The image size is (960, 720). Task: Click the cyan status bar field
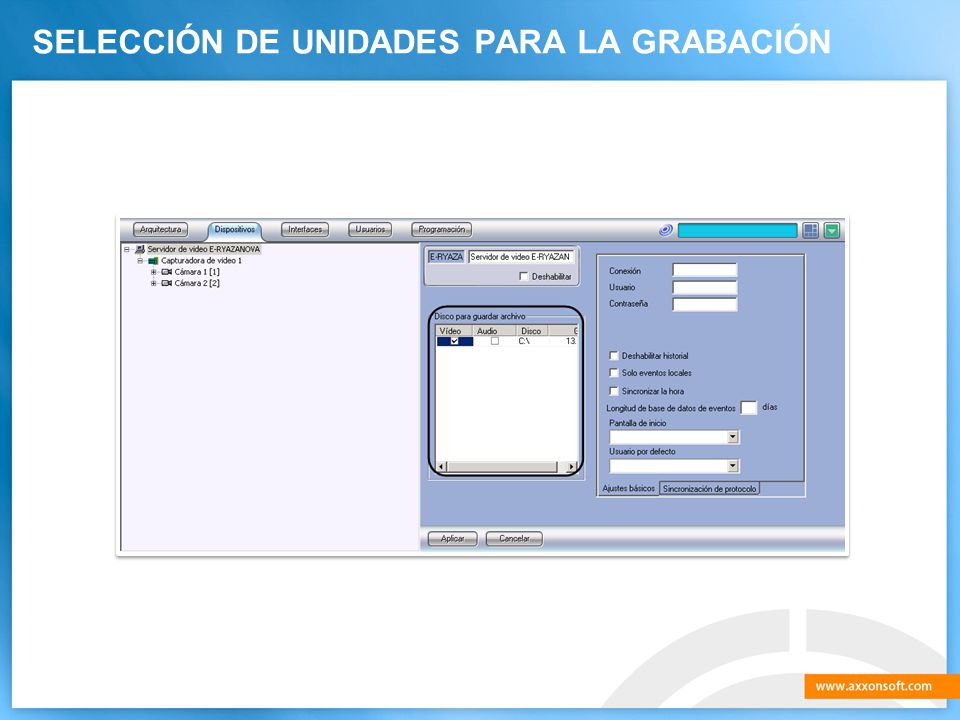point(737,230)
